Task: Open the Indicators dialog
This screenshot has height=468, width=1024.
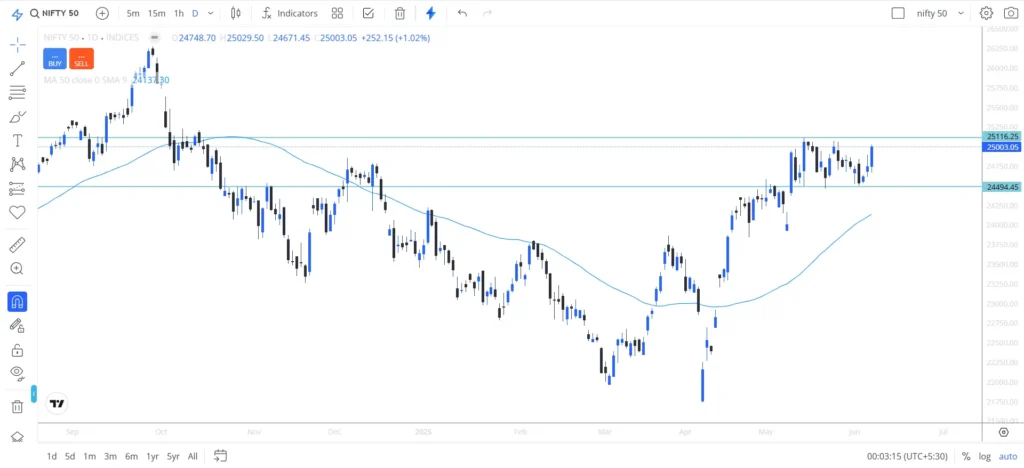Action: click(289, 13)
